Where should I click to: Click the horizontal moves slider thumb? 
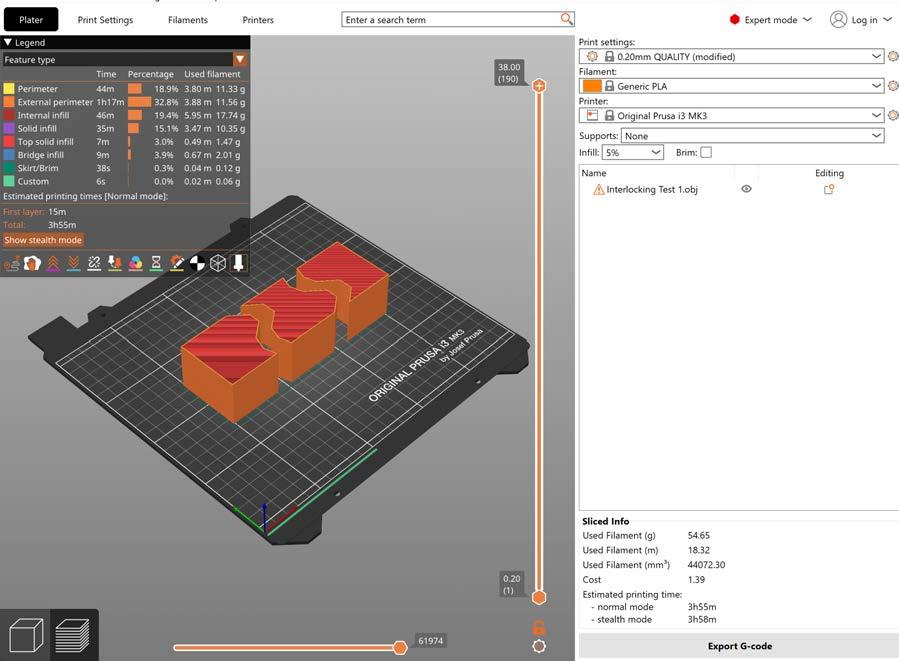(x=400, y=648)
